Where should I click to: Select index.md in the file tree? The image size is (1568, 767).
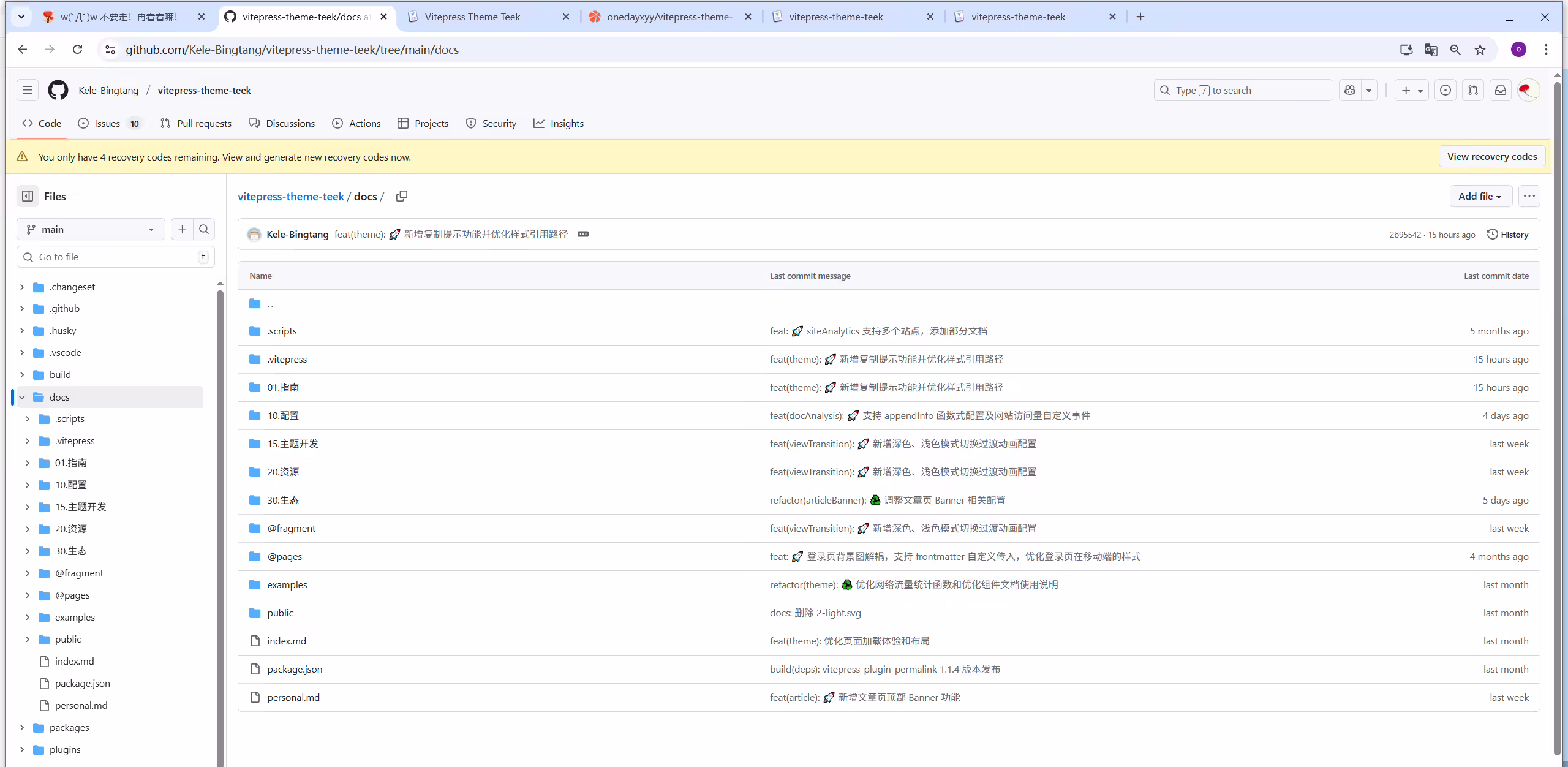point(74,661)
